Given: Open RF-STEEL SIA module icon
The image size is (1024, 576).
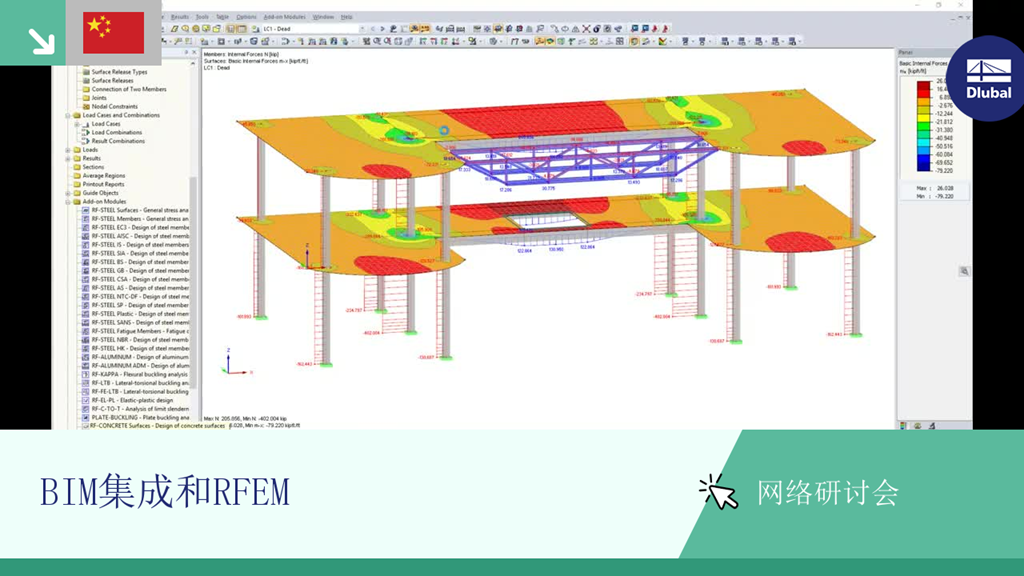Looking at the screenshot, I should (x=86, y=253).
